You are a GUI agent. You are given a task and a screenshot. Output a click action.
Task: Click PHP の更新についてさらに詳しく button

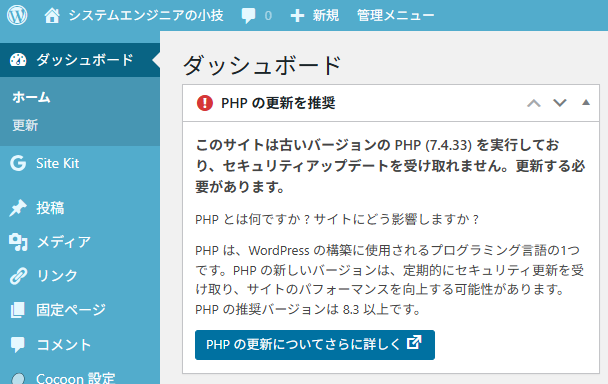tap(315, 345)
